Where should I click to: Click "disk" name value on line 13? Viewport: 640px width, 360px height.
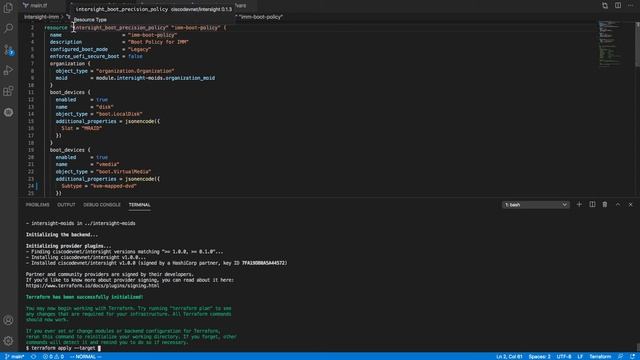(x=105, y=107)
